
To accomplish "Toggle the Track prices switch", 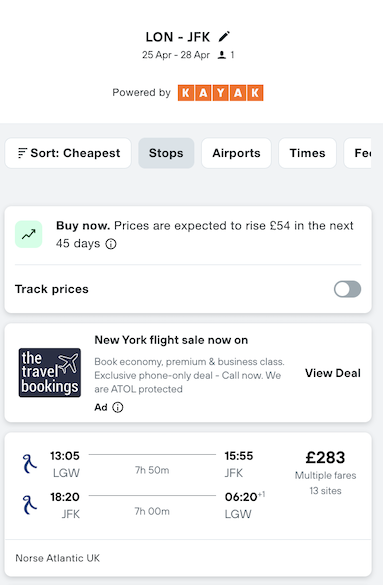I will tap(347, 289).
